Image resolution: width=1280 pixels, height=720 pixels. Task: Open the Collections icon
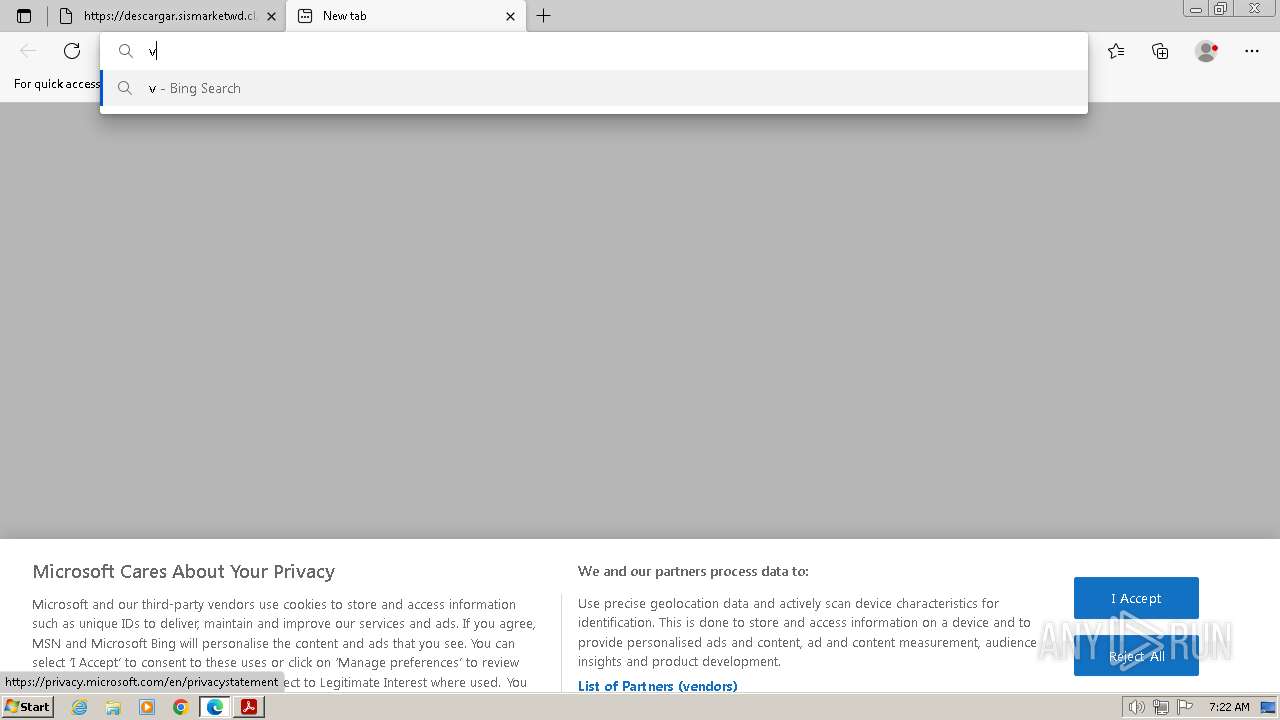click(x=1160, y=51)
